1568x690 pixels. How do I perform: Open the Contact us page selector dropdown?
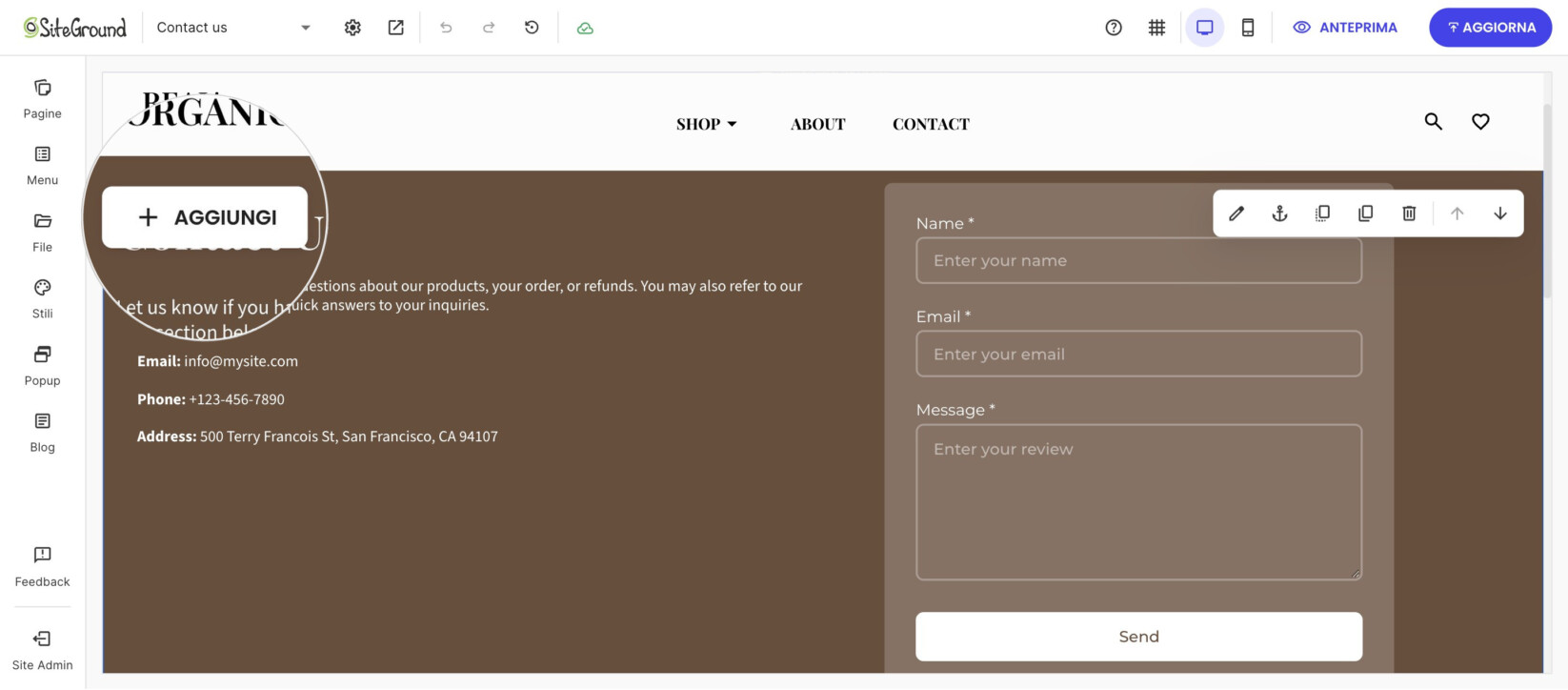(233, 28)
